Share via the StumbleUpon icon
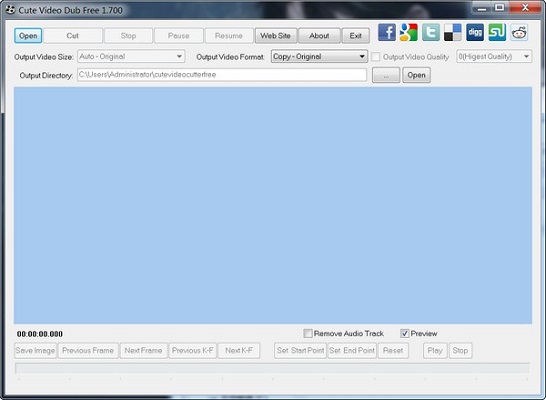This screenshot has height=400, width=546. pyautogui.click(x=497, y=32)
